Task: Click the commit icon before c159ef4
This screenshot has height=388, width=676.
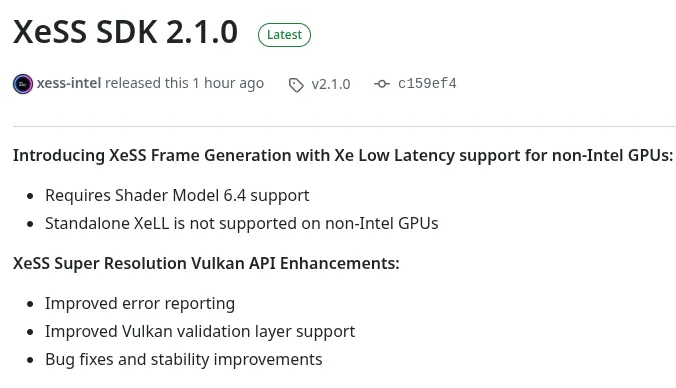Action: (382, 84)
